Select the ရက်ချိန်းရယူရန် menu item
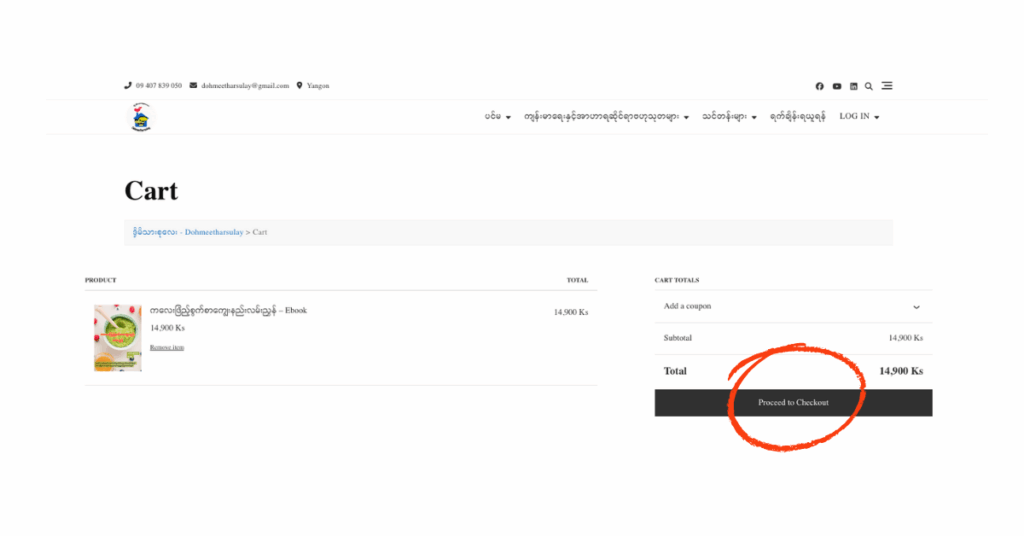This screenshot has height=536, width=1024. coord(797,117)
